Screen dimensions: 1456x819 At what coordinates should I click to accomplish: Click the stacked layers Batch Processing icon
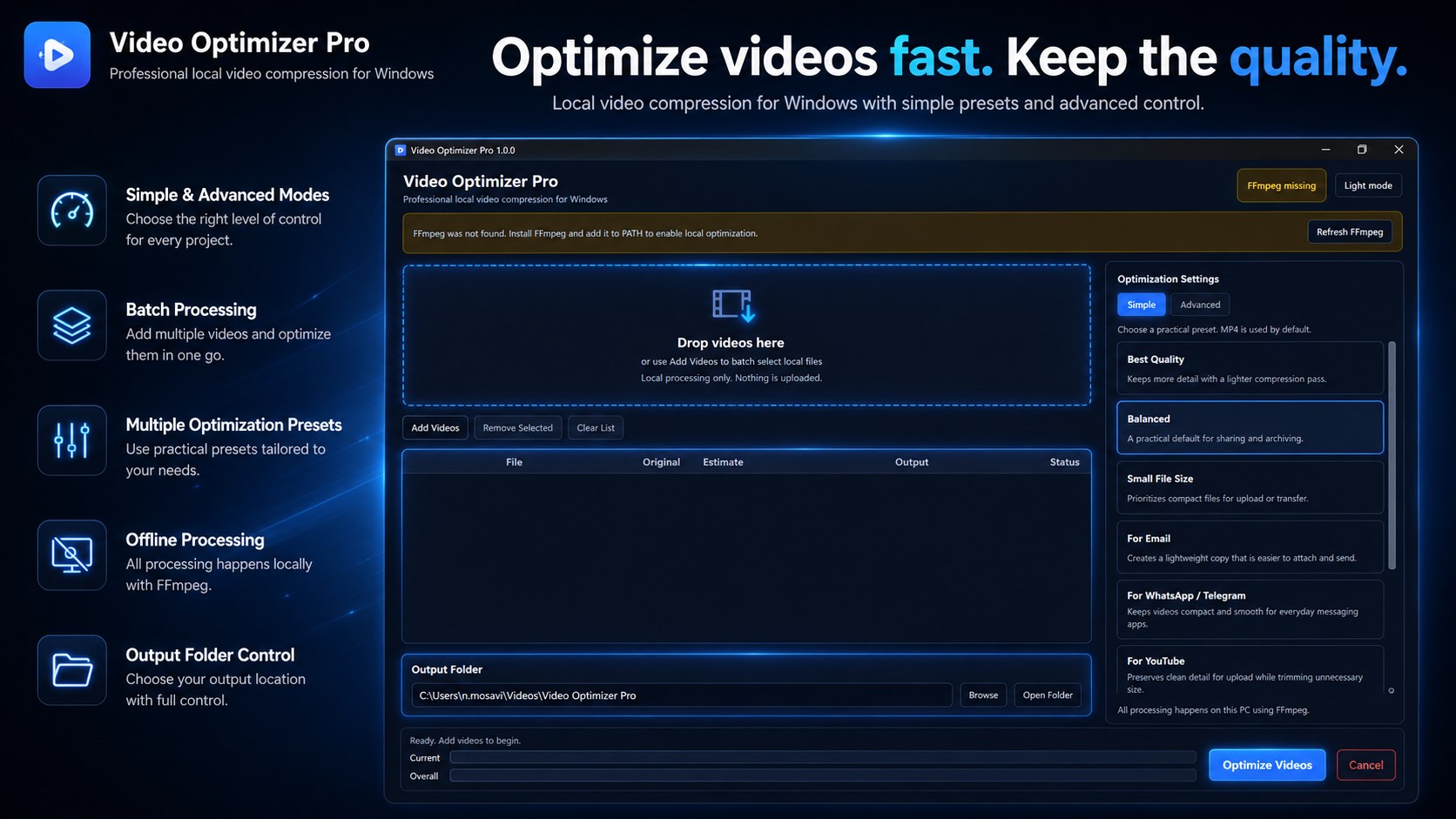click(72, 326)
